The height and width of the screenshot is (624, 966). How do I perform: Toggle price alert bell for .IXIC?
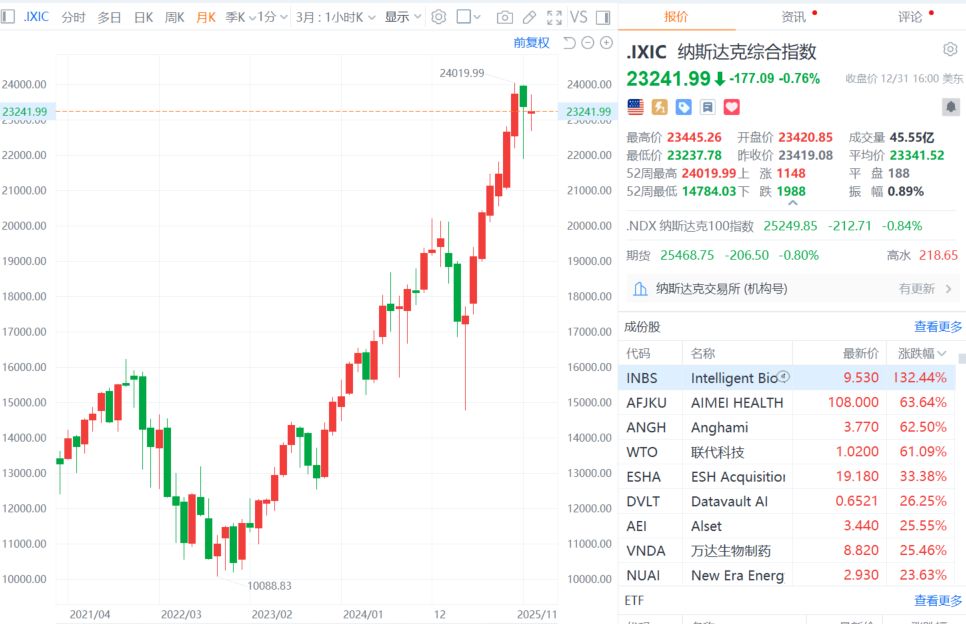[949, 106]
